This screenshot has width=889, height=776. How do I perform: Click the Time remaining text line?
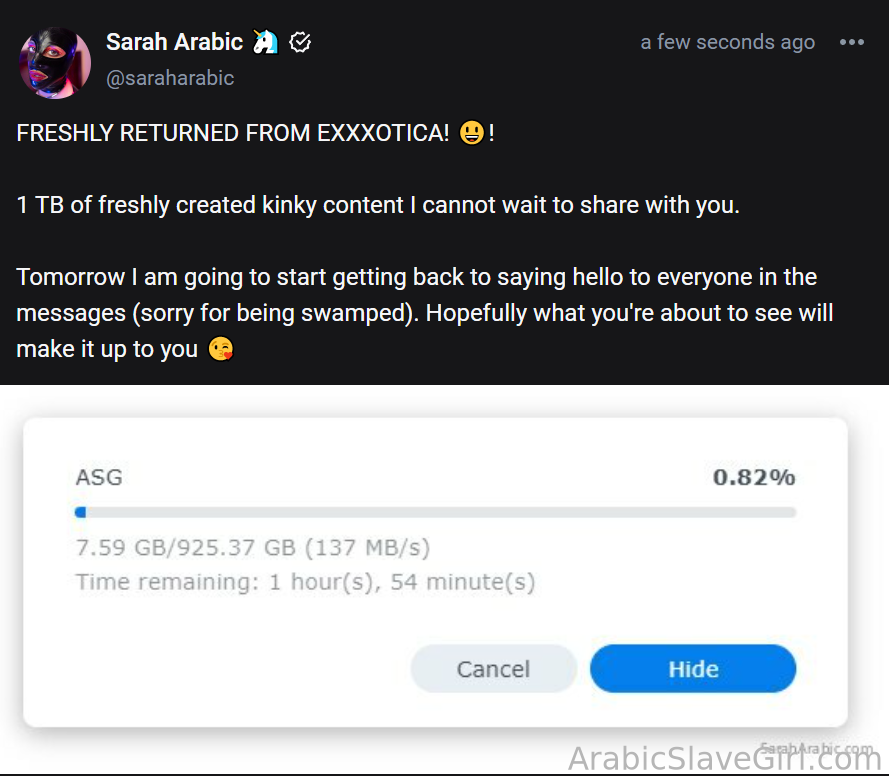(306, 582)
